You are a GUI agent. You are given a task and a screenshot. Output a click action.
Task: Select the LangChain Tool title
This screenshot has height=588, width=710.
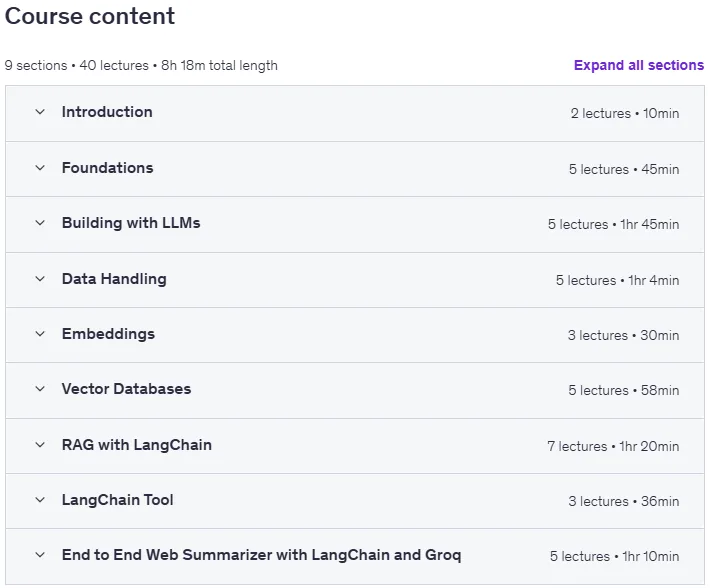[118, 500]
